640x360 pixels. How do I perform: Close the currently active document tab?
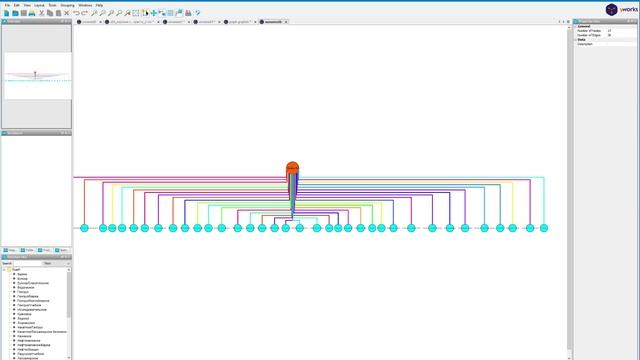[x=286, y=22]
